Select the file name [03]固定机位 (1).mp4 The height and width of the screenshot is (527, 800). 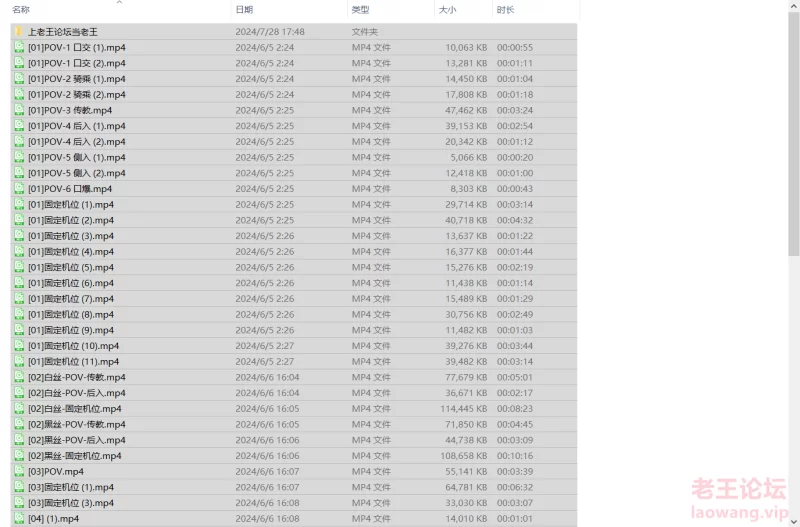click(x=71, y=487)
